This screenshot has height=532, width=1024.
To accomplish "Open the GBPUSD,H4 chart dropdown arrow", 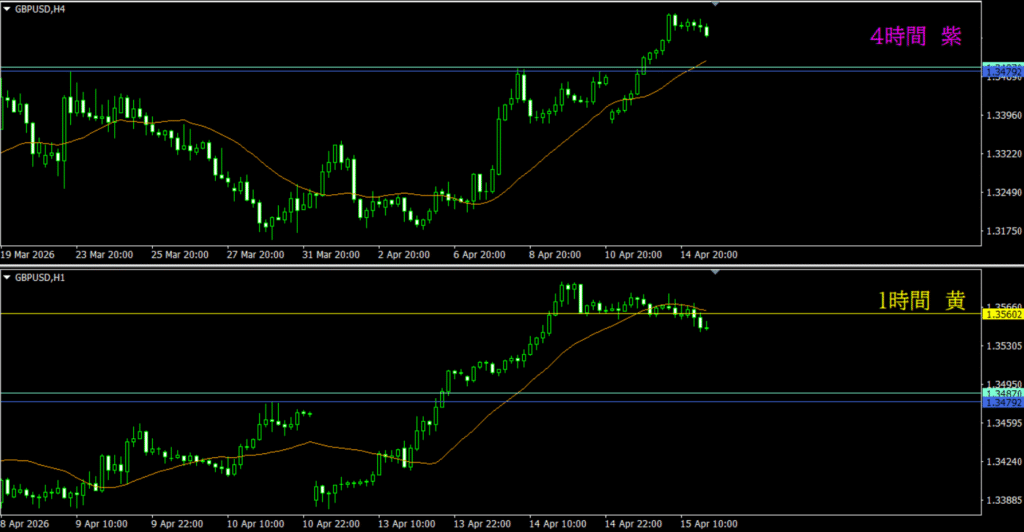I will (7, 8).
